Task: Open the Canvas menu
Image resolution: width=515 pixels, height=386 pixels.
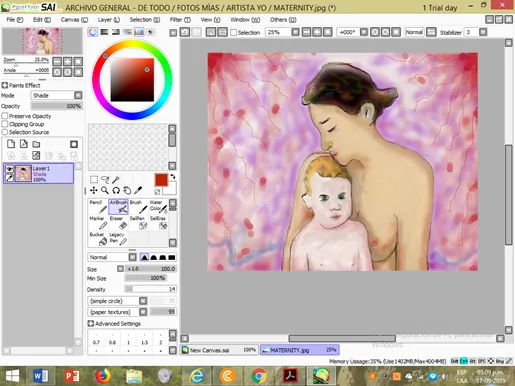Action: click(74, 20)
